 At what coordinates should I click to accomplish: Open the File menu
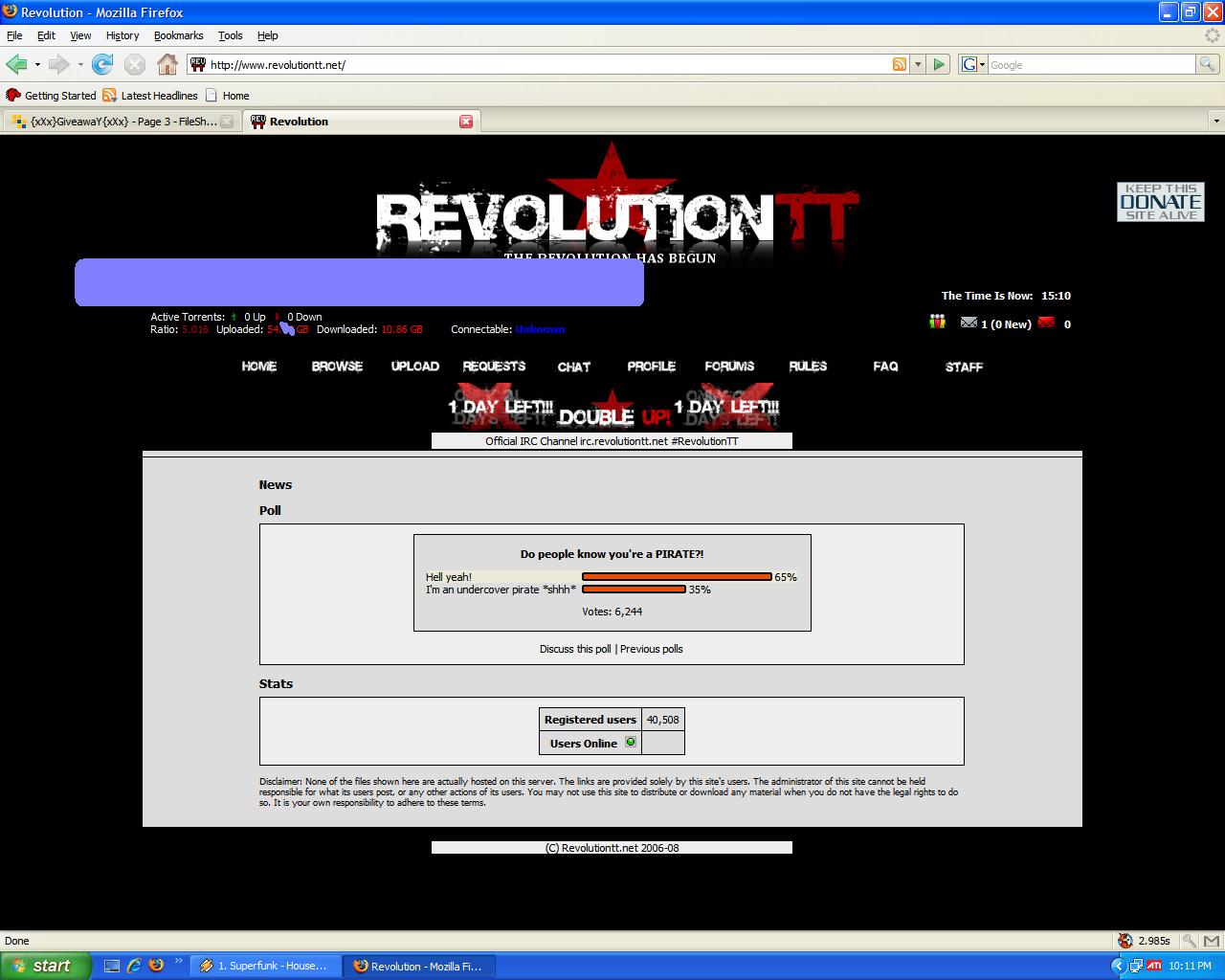[x=14, y=35]
